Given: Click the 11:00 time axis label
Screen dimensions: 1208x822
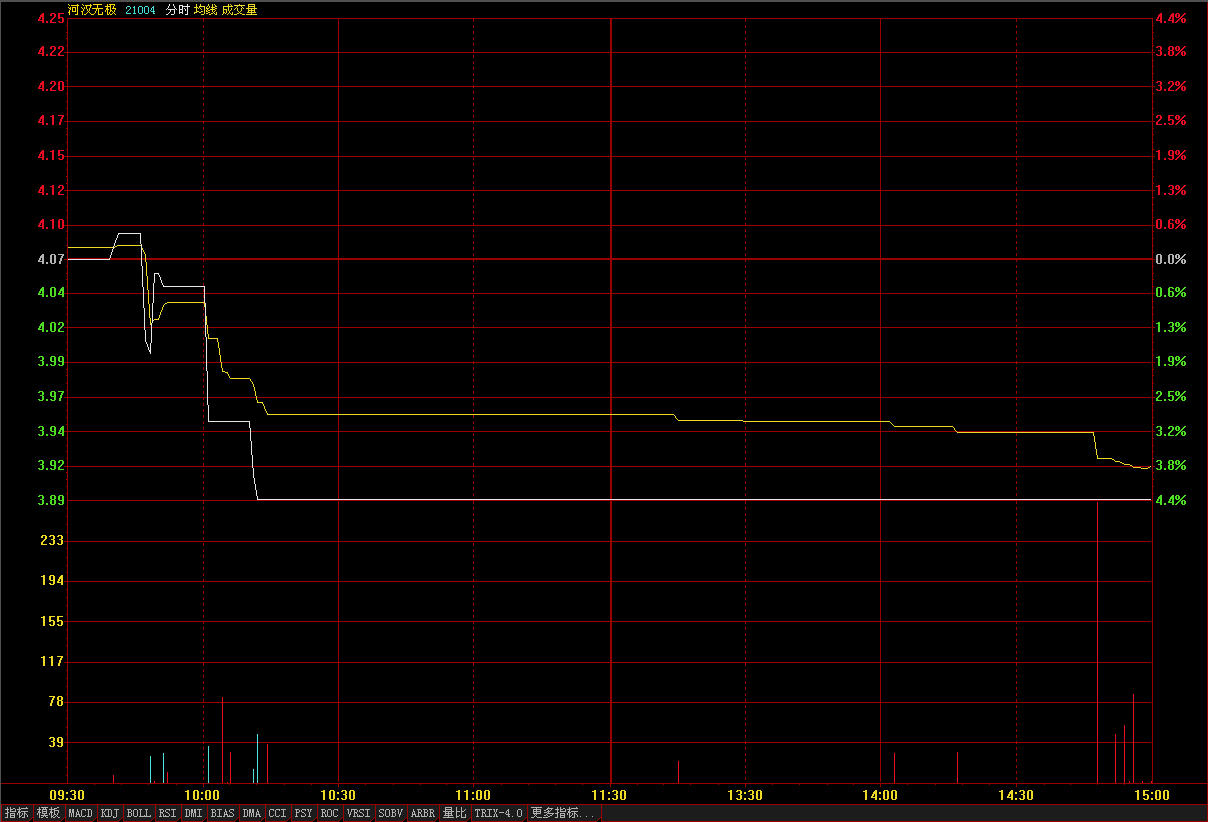Looking at the screenshot, I should click(x=473, y=795).
